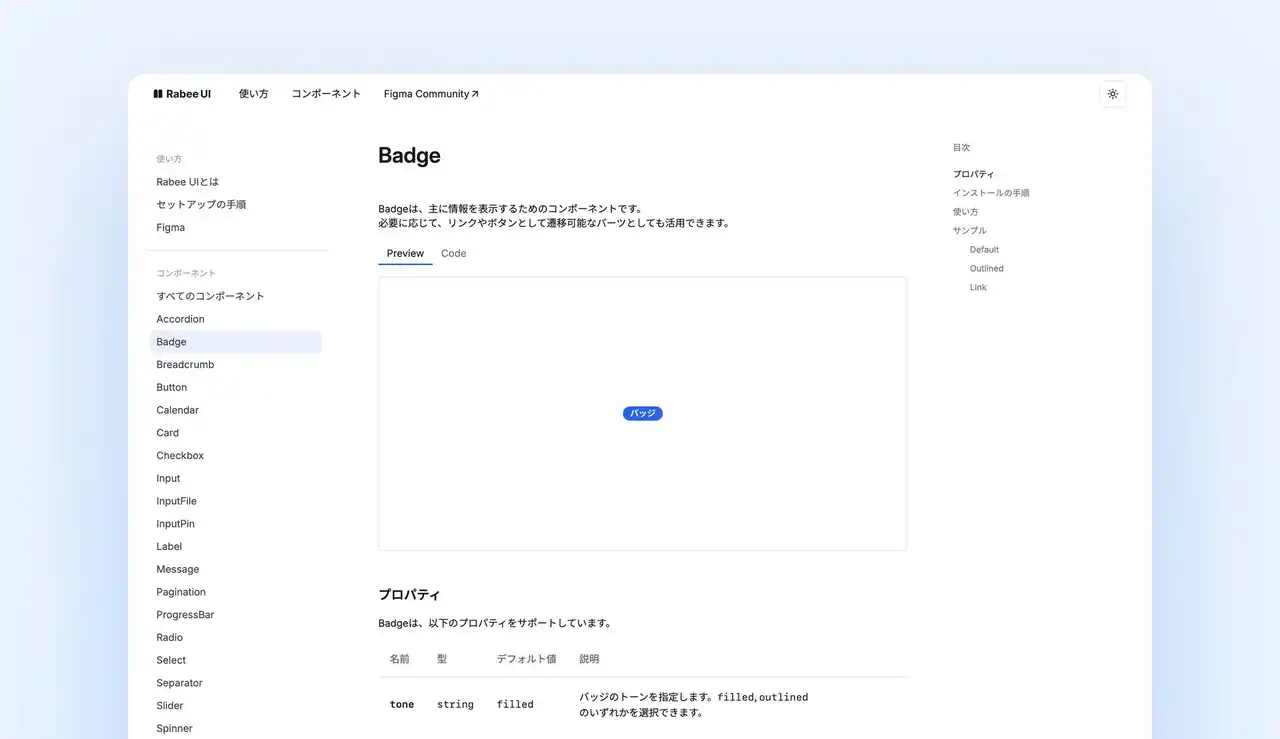Viewport: 1280px width, 739px height.
Task: Open コンポーネント in the top navigation
Action: click(326, 94)
